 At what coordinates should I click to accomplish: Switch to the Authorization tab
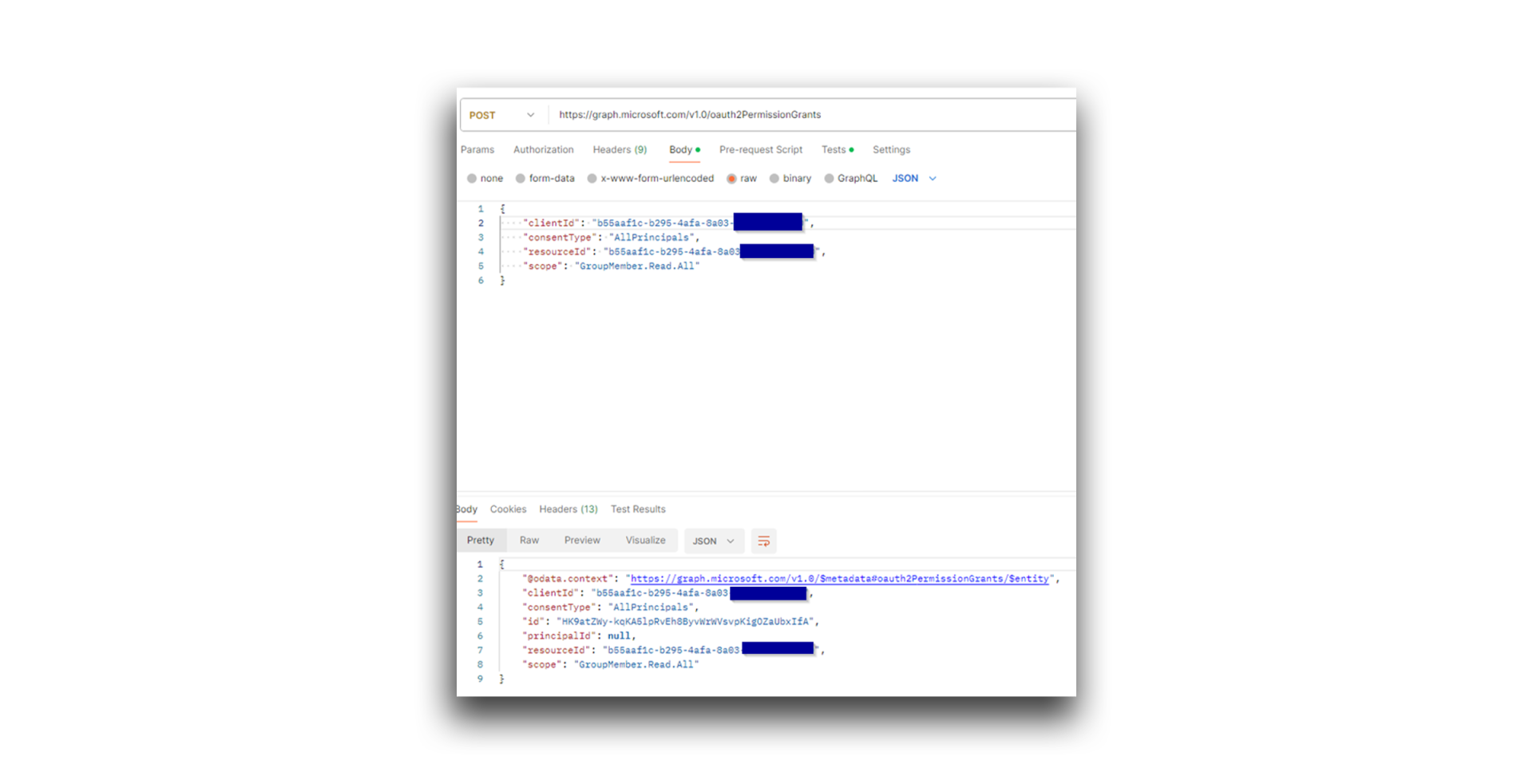(543, 149)
